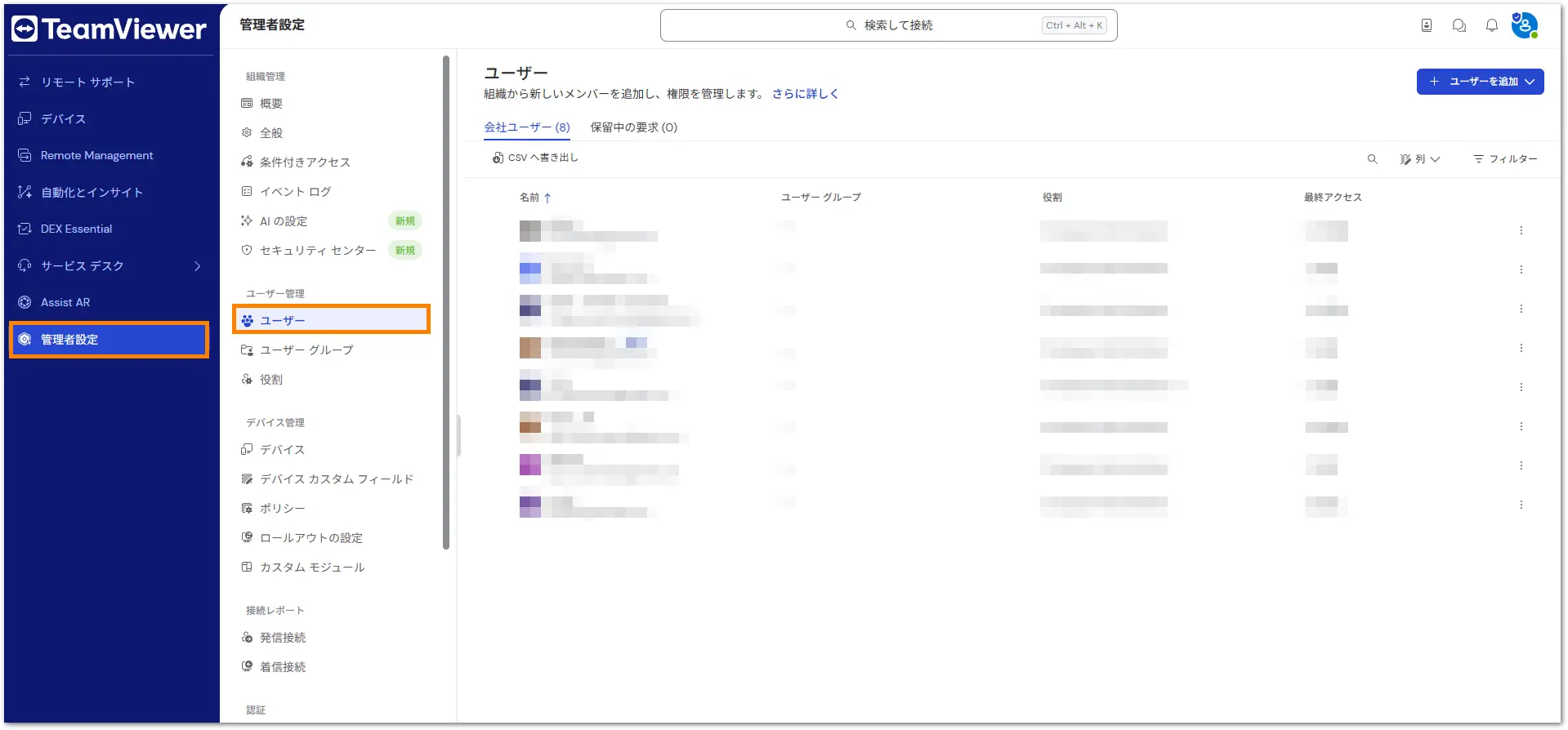The height and width of the screenshot is (730, 1568).
Task: Open the chat icon in the header
Action: click(x=1459, y=25)
